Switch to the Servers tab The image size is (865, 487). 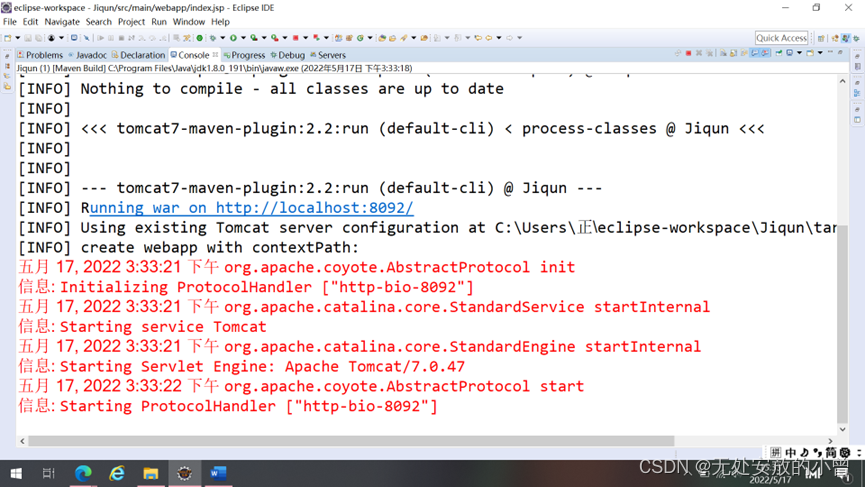(x=328, y=55)
